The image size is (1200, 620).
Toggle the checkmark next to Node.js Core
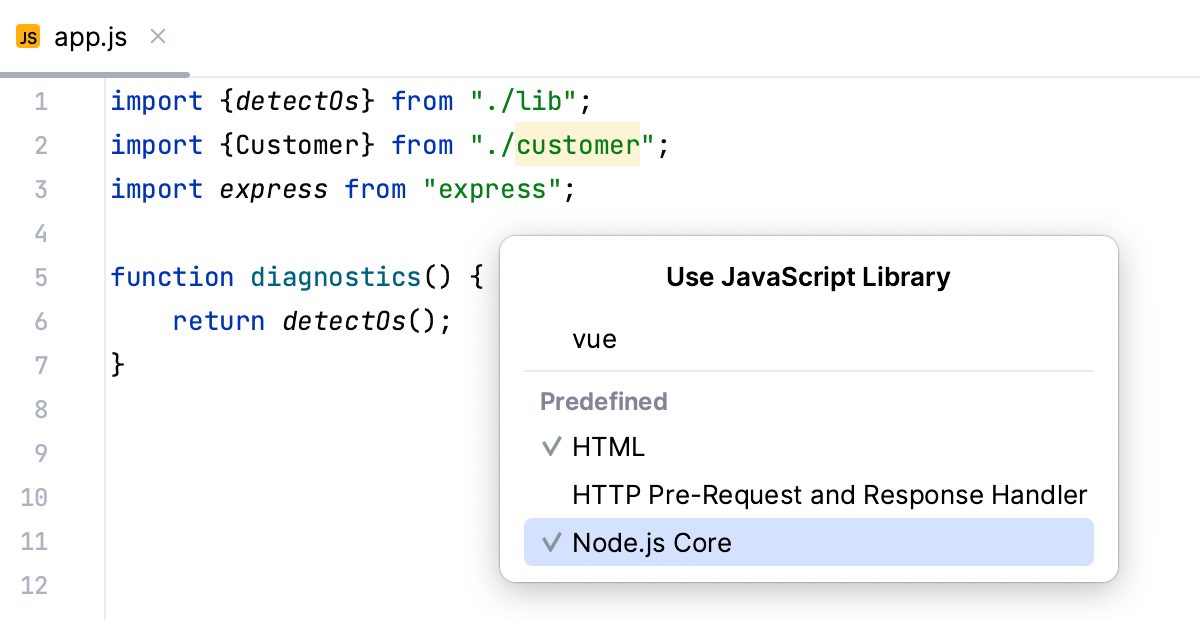[552, 542]
